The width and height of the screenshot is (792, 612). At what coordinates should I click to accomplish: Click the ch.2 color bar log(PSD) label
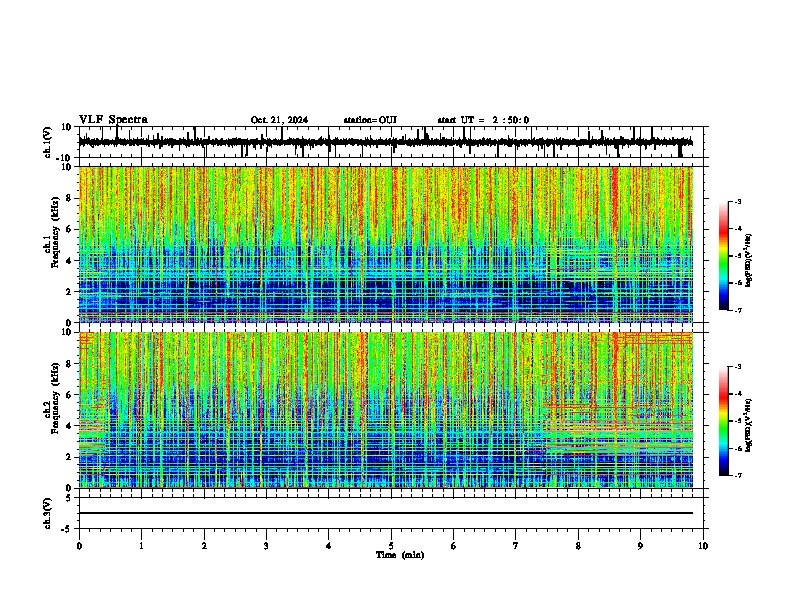pos(749,426)
